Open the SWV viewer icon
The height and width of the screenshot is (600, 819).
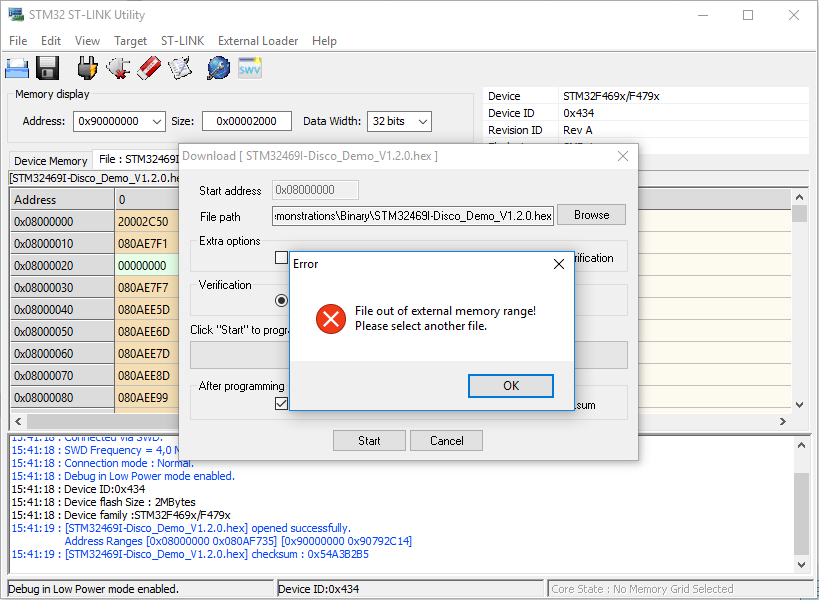pos(250,68)
